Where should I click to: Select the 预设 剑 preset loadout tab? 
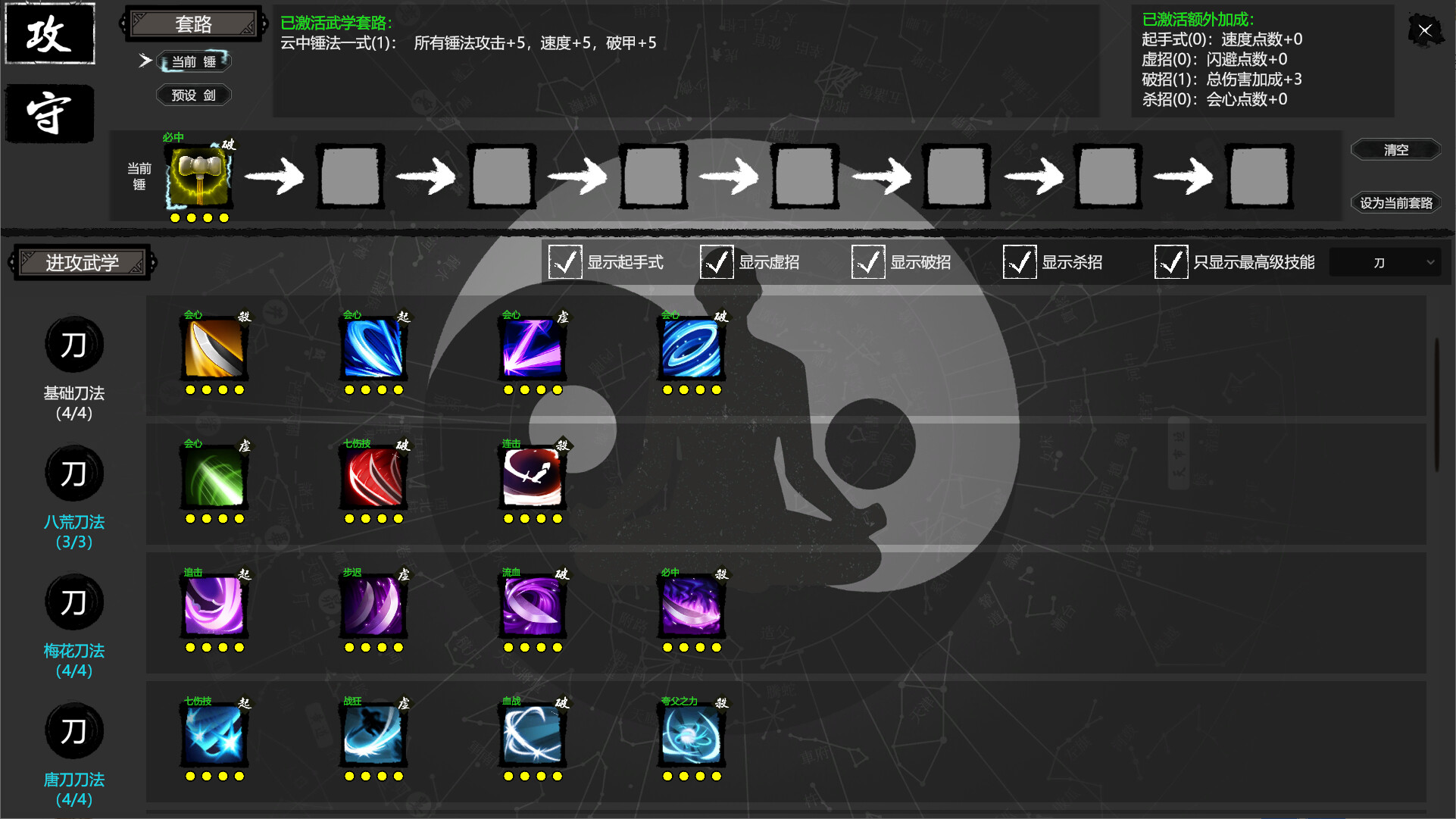(193, 94)
